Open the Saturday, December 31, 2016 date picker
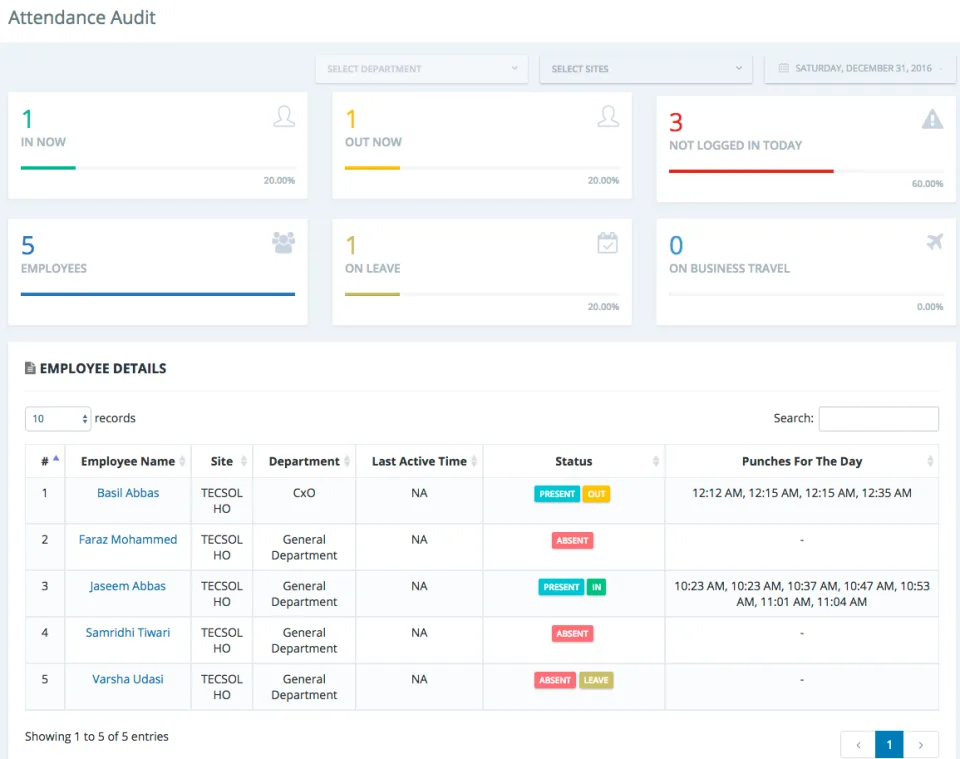The width and height of the screenshot is (960, 759). (x=860, y=69)
